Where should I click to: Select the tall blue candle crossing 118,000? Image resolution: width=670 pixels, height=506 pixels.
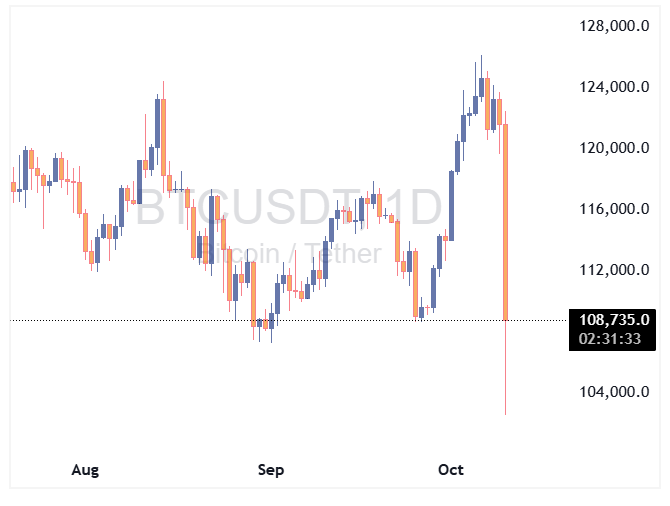point(452,205)
